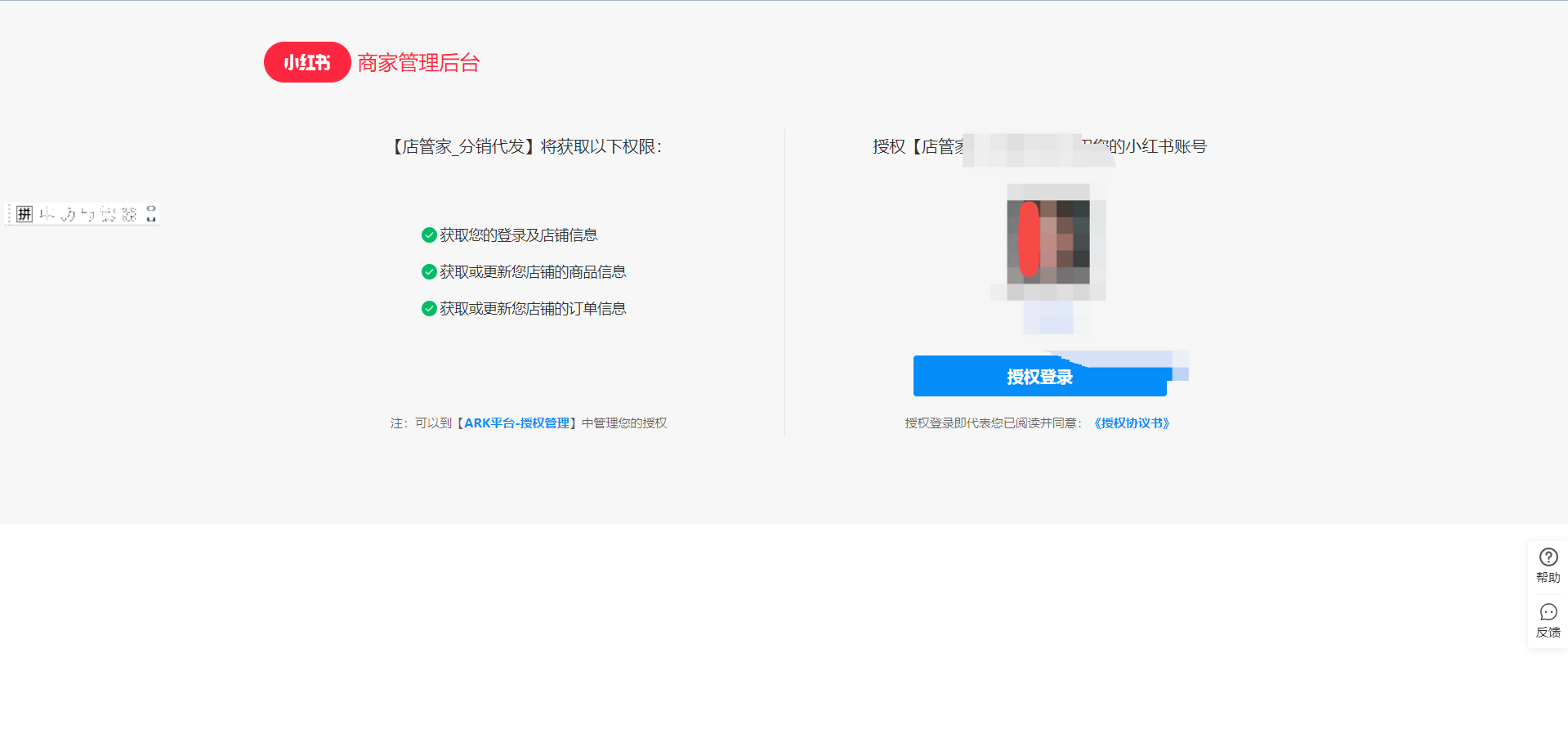The height and width of the screenshot is (729, 1568).
Task: Switch simplified/traditional character mode on IME bar
Action: coord(108,214)
